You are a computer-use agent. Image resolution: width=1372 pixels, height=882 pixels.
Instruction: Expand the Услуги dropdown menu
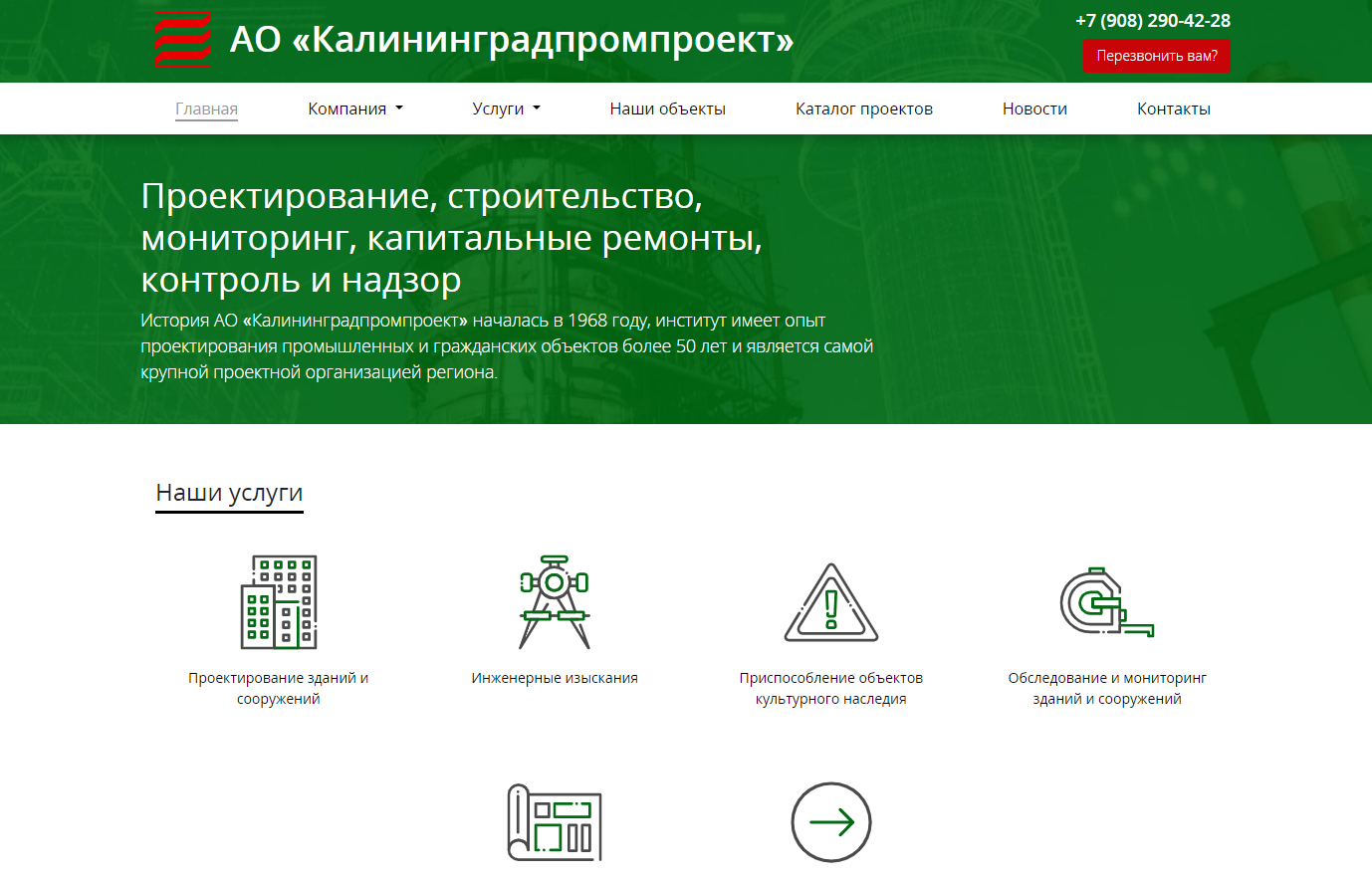coord(506,109)
